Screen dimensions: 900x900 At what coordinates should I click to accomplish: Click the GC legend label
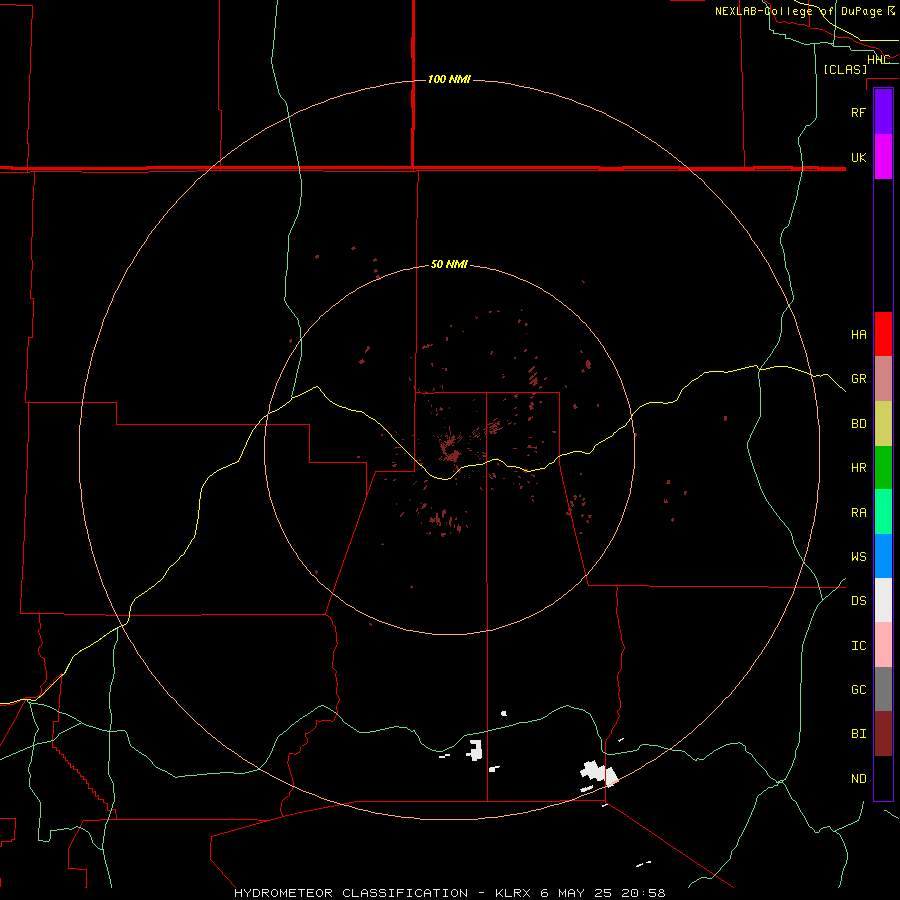[858, 690]
